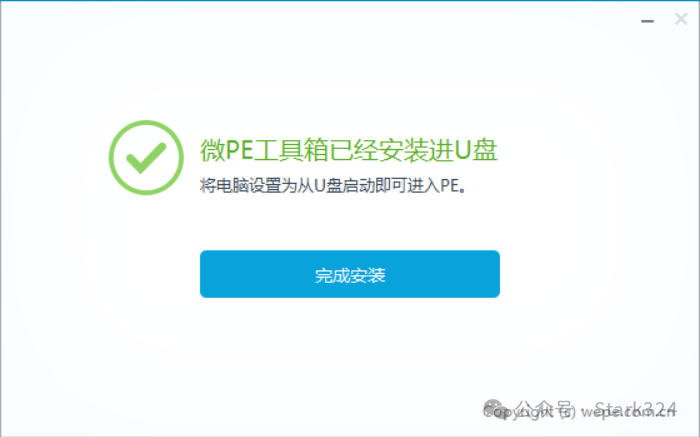Close the installer with the X icon

(x=681, y=19)
